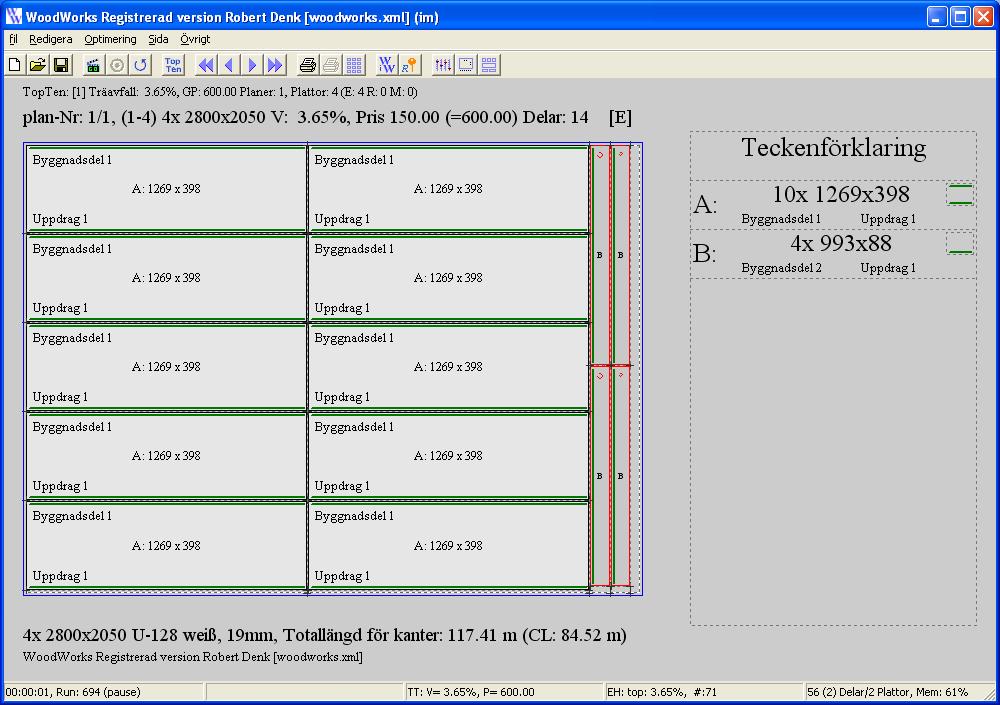Open the Optimering menu
Image resolution: width=1000 pixels, height=705 pixels.
pyautogui.click(x=110, y=39)
